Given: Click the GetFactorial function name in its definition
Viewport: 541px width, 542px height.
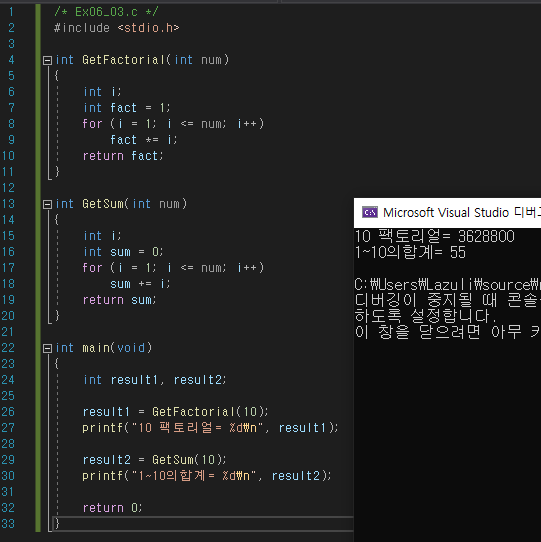Looking at the screenshot, I should [123, 60].
